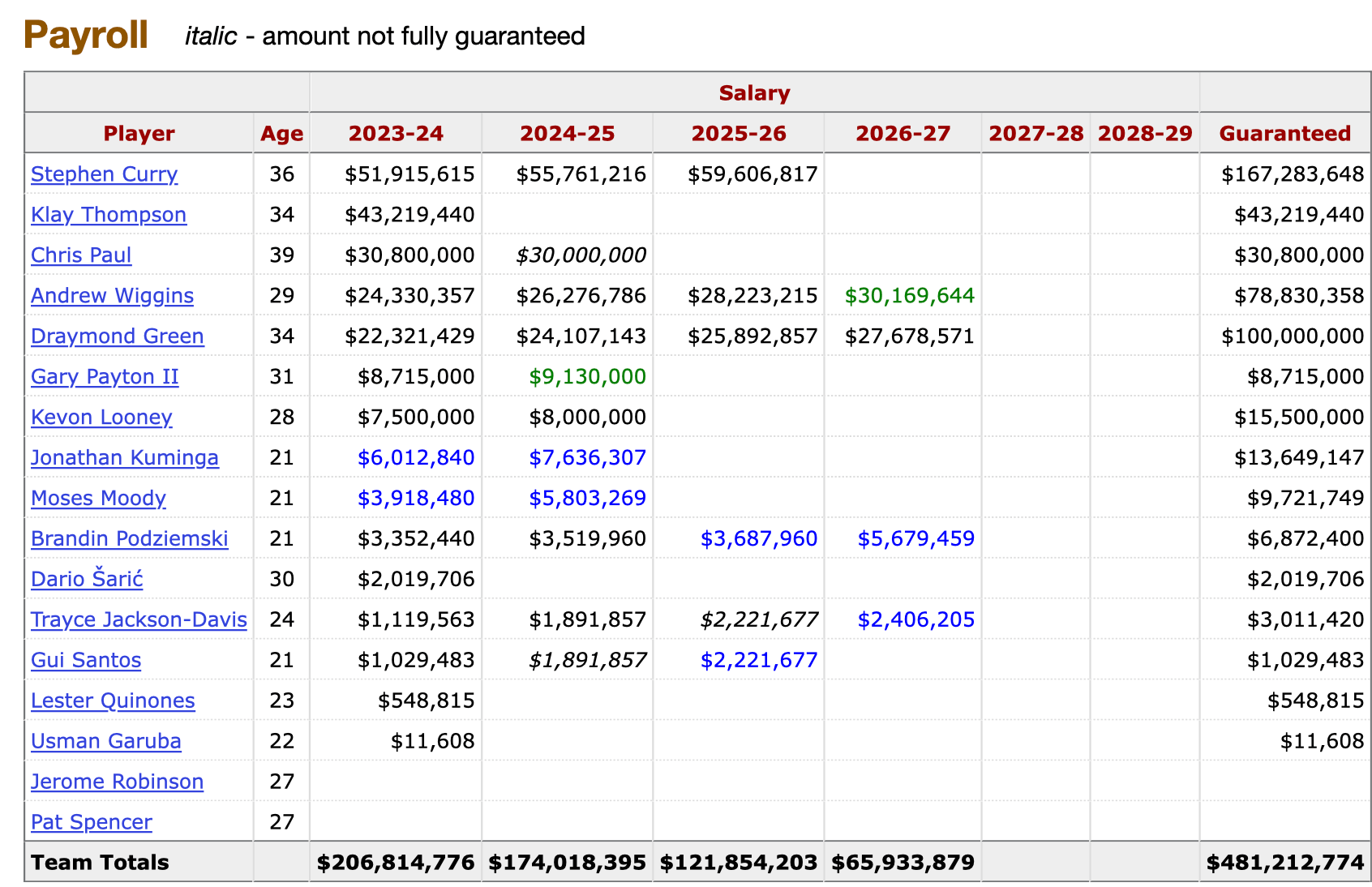The image size is (1372, 887).
Task: Click the 2024-25 column header
Action: [567, 134]
